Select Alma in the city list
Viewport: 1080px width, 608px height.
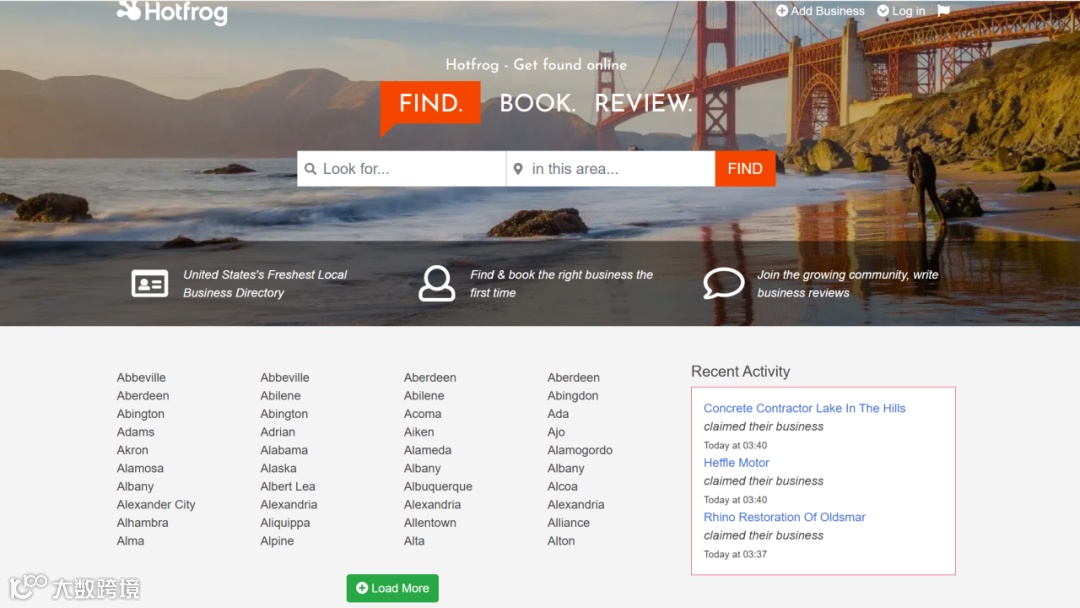130,541
